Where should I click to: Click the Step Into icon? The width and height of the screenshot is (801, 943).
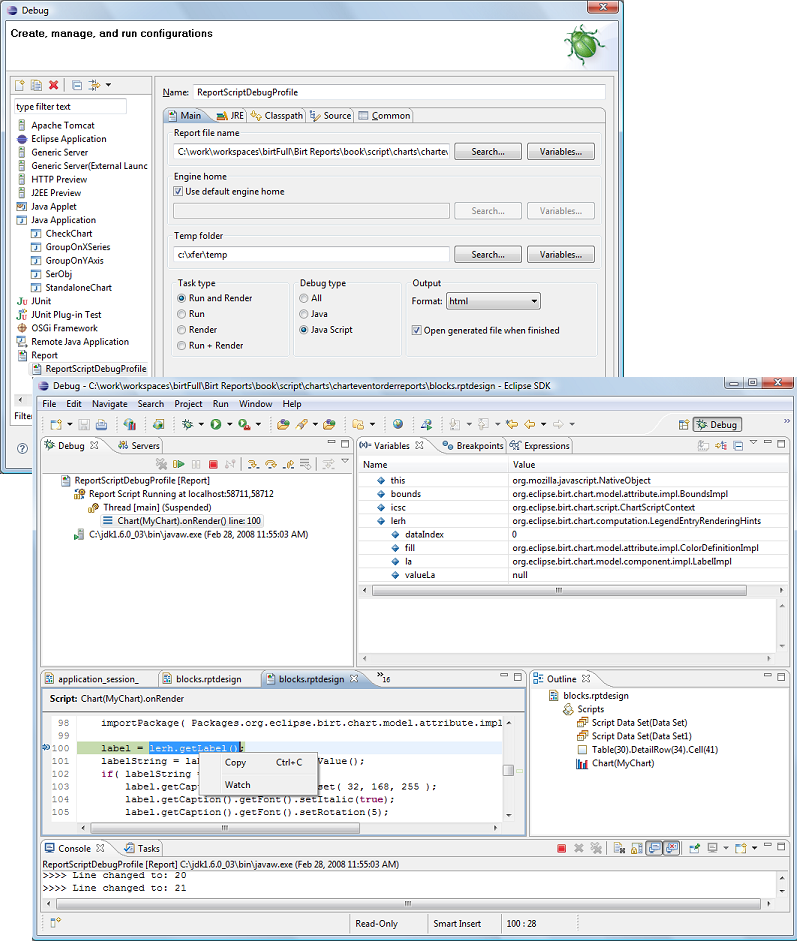pos(253,464)
